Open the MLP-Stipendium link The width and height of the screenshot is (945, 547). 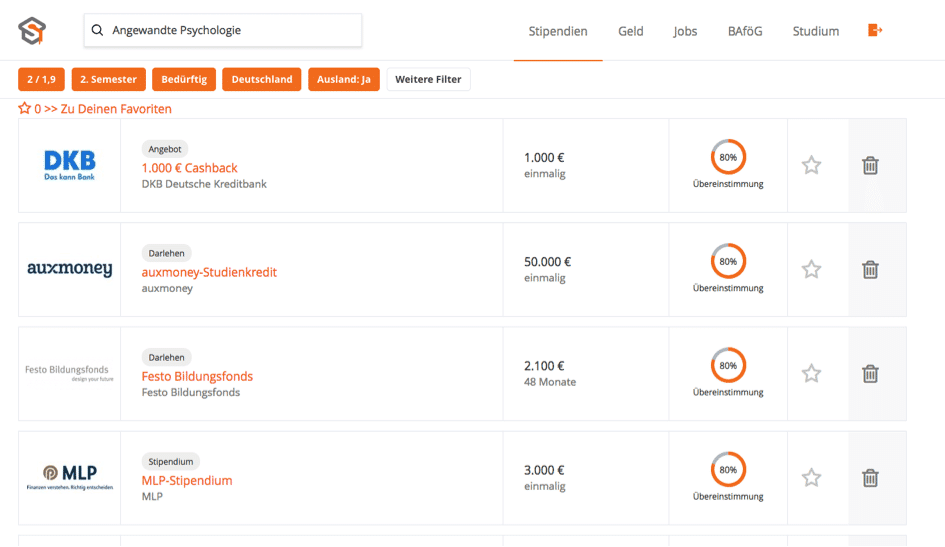point(187,481)
